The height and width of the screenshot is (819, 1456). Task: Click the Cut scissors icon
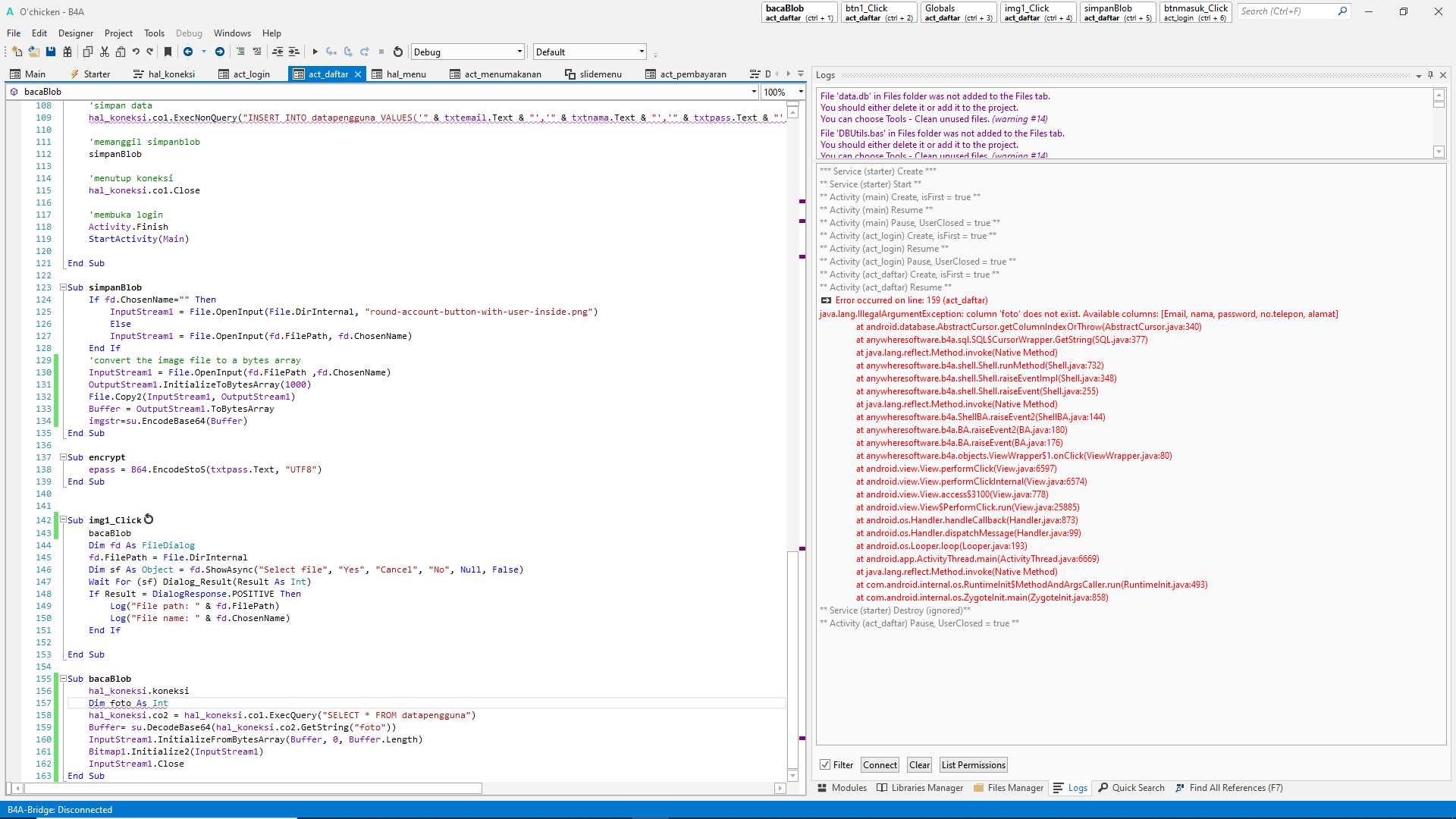click(105, 52)
